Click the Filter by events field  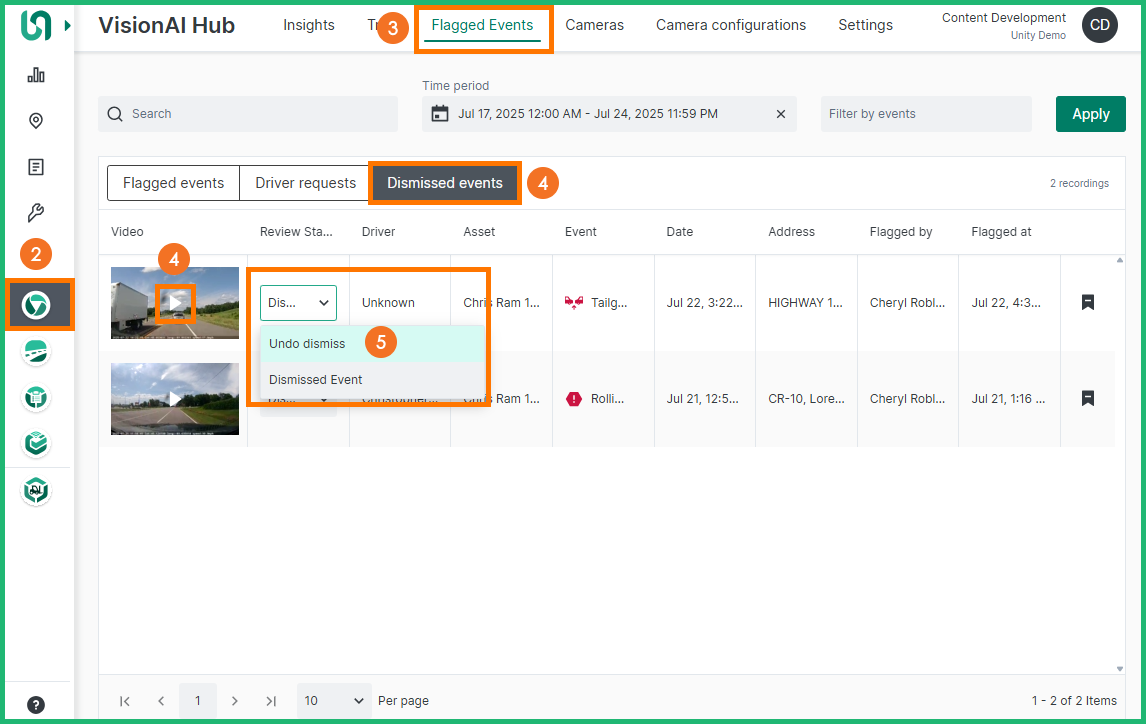point(925,114)
